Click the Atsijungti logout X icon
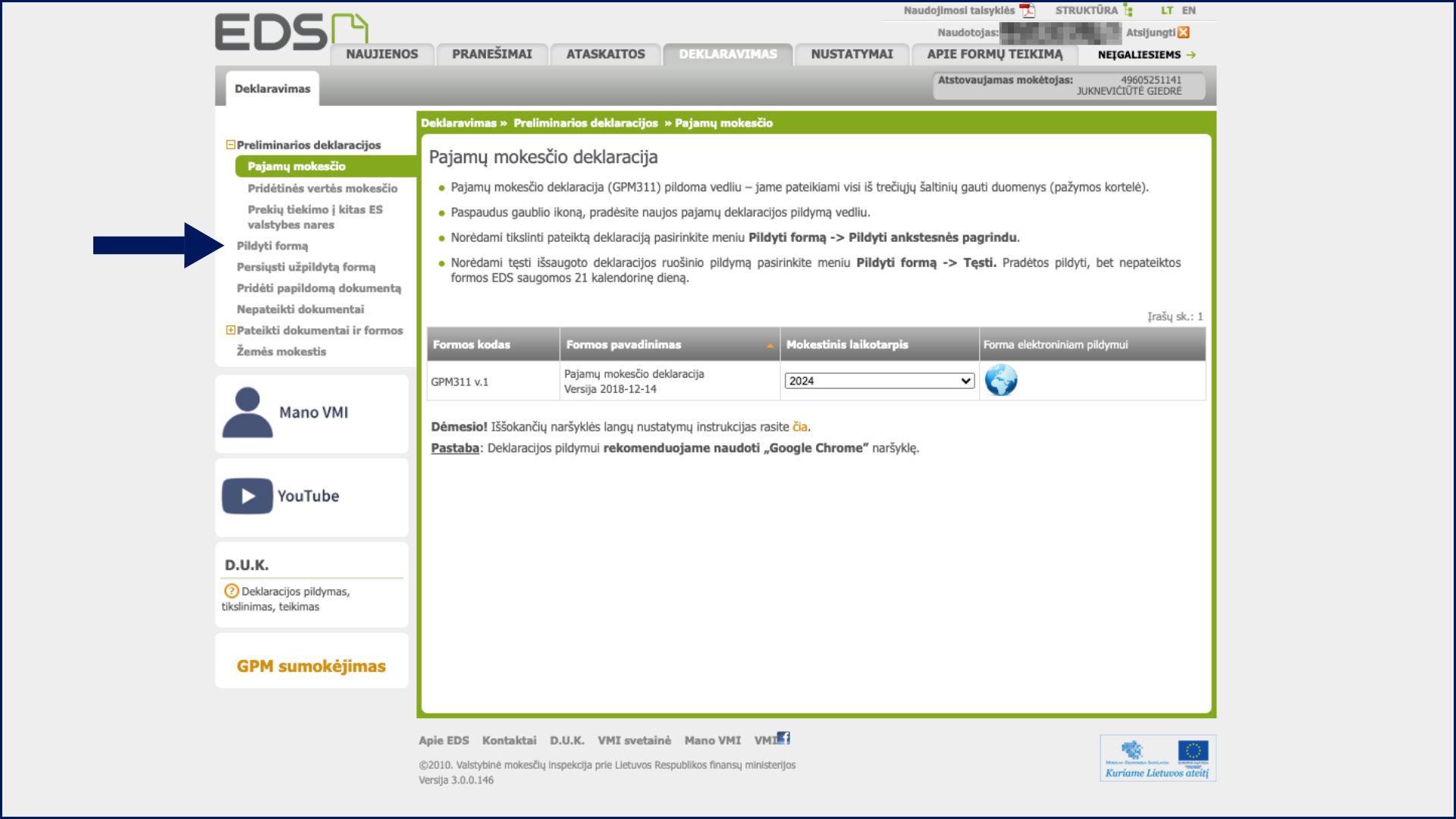 pyautogui.click(x=1184, y=33)
